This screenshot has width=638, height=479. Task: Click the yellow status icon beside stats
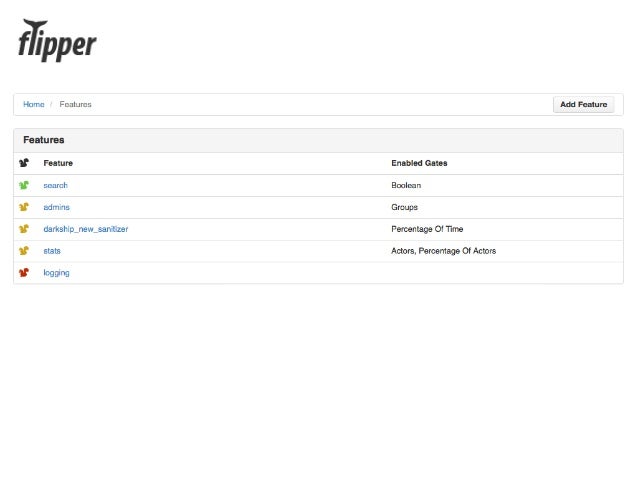click(24, 251)
